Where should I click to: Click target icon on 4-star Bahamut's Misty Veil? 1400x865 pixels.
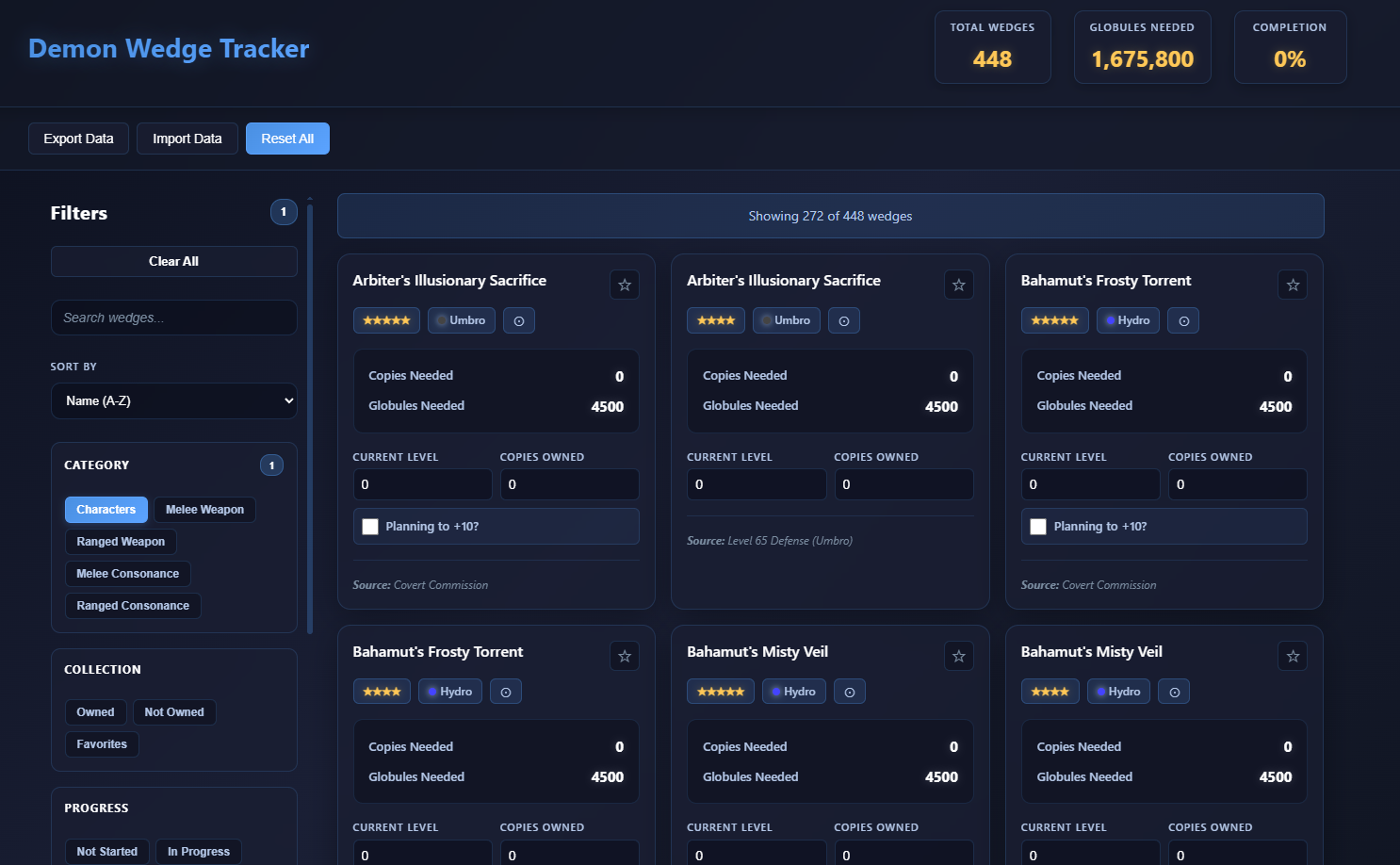(1175, 692)
